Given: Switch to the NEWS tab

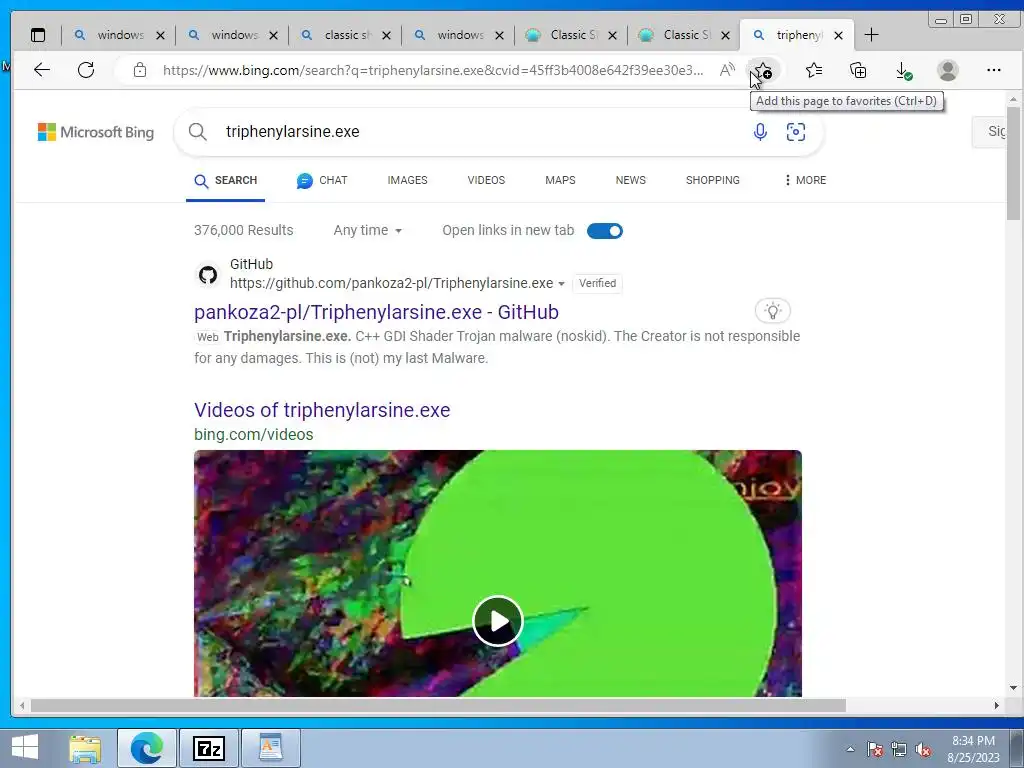Looking at the screenshot, I should click(x=630, y=180).
